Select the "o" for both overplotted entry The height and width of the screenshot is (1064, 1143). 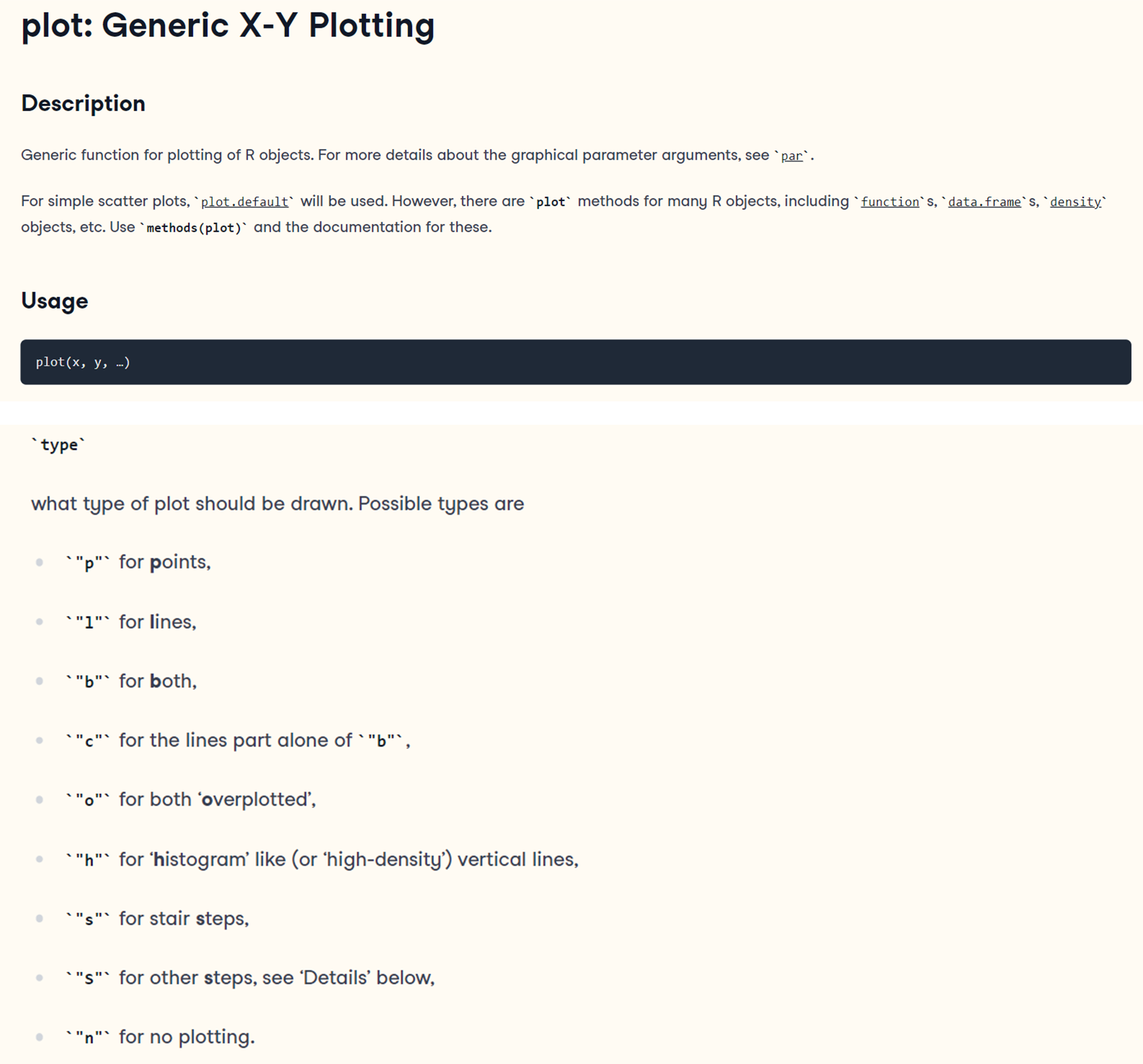(x=191, y=800)
